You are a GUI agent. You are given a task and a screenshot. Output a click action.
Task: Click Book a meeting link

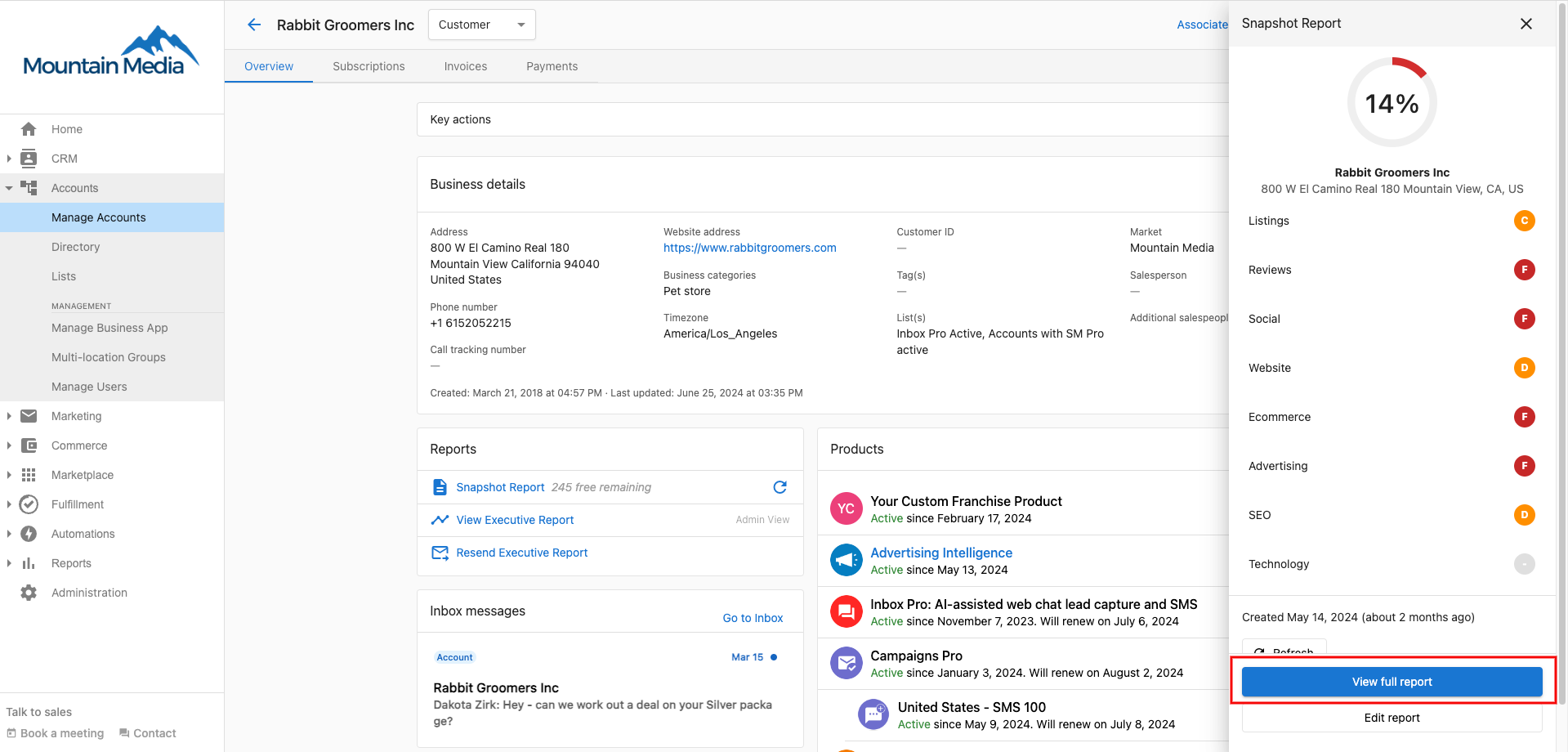pyautogui.click(x=56, y=733)
